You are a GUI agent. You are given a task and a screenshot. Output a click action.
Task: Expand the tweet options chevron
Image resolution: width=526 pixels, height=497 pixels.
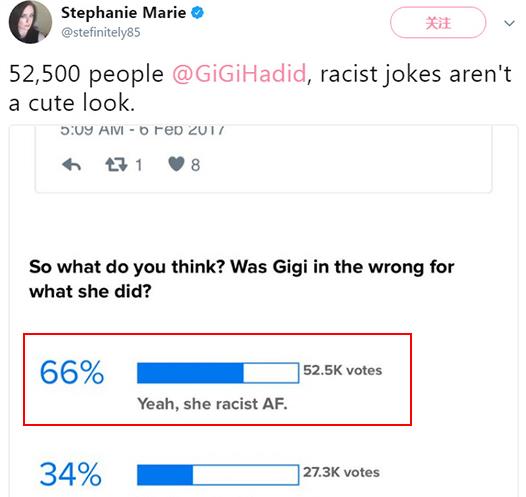[x=509, y=23]
